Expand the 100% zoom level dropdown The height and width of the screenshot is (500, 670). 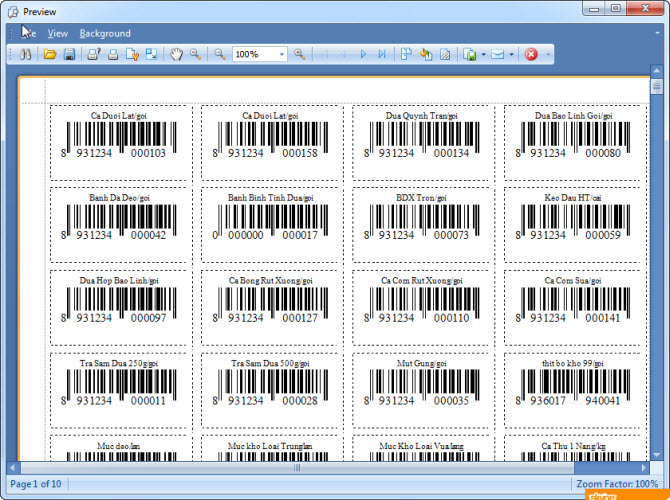pos(283,54)
